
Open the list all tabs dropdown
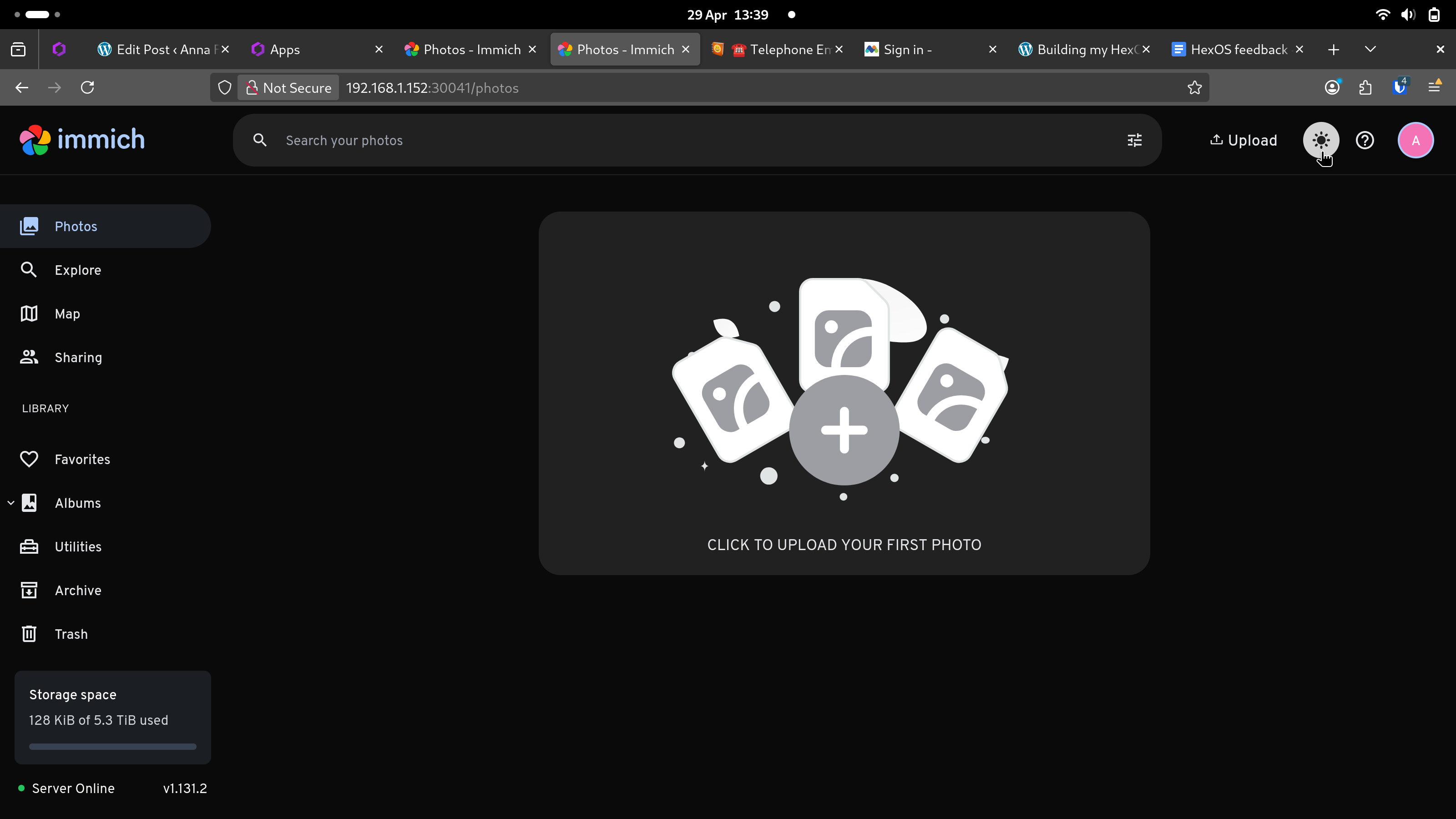click(x=1370, y=50)
